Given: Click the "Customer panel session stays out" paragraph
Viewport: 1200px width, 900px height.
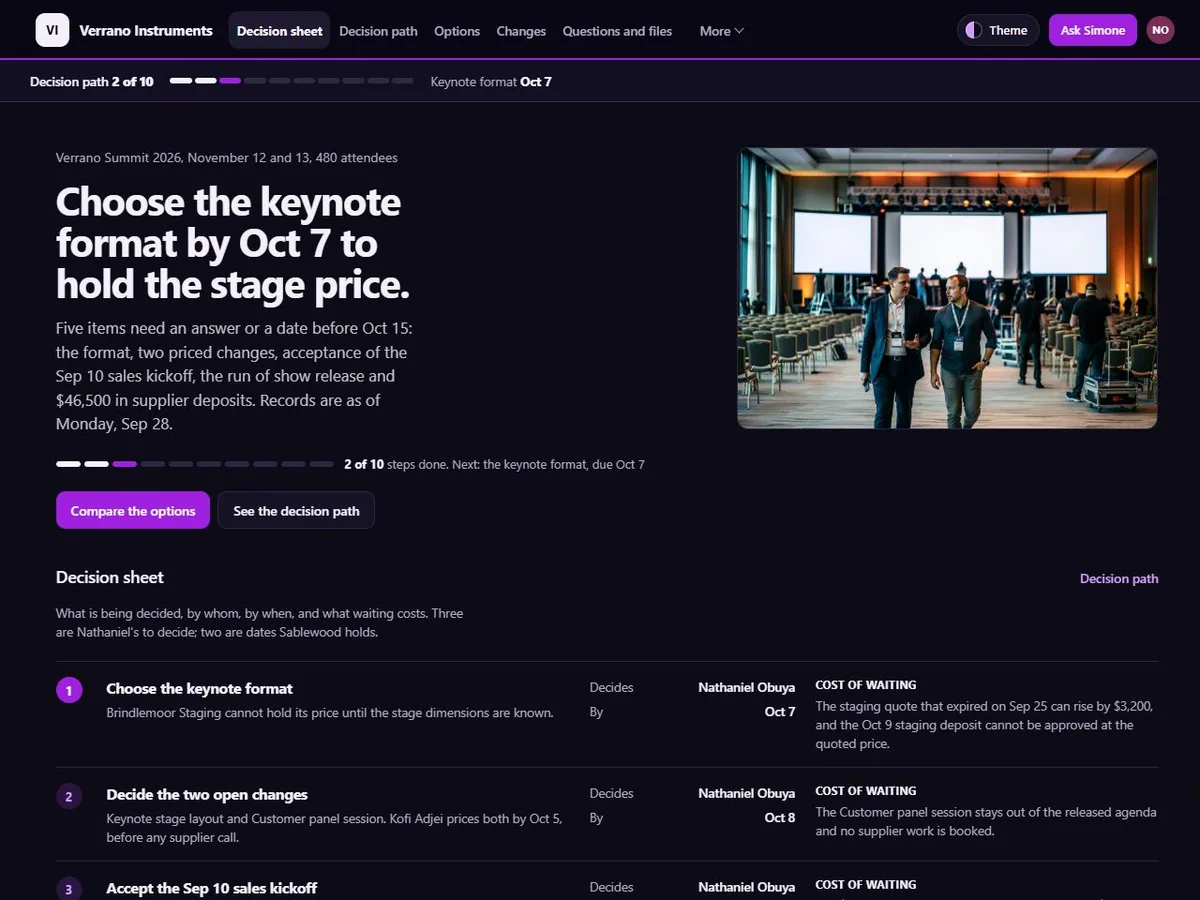Looking at the screenshot, I should [x=986, y=821].
